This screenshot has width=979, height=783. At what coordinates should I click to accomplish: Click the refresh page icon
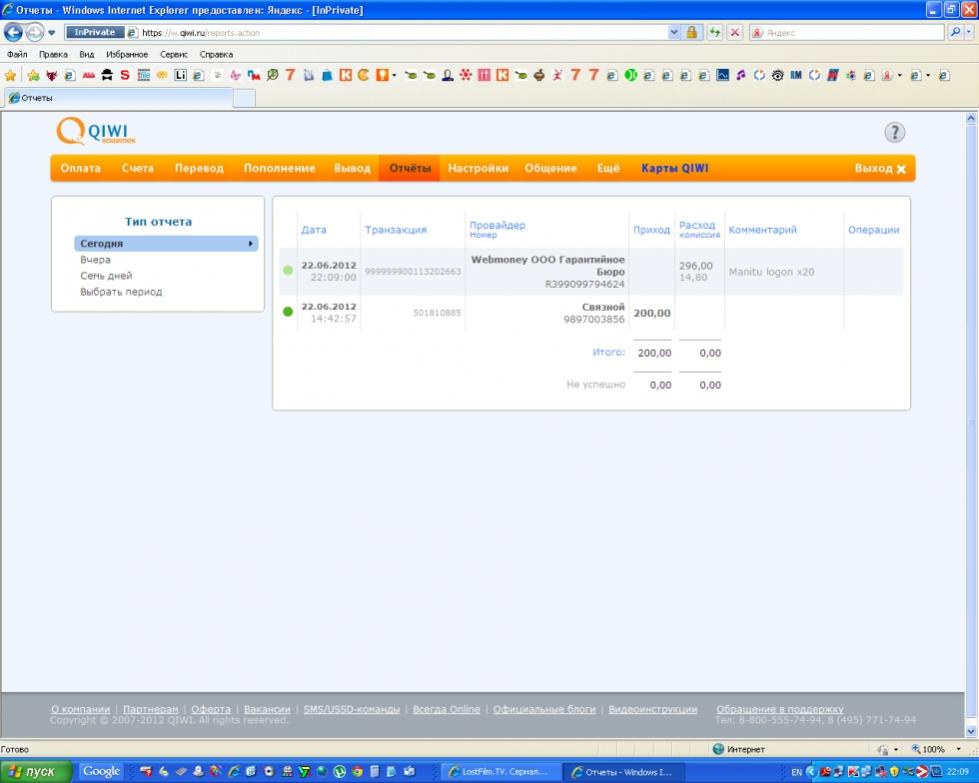715,32
